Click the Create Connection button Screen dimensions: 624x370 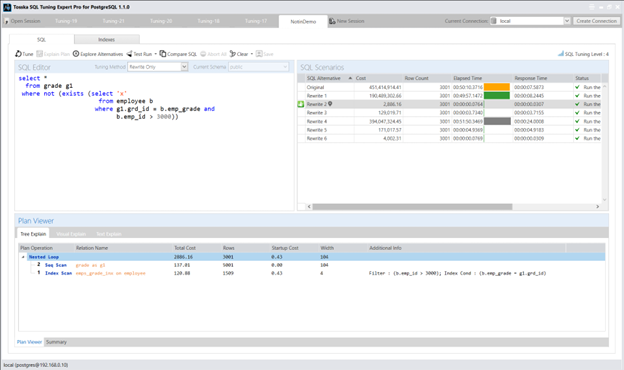(x=596, y=21)
